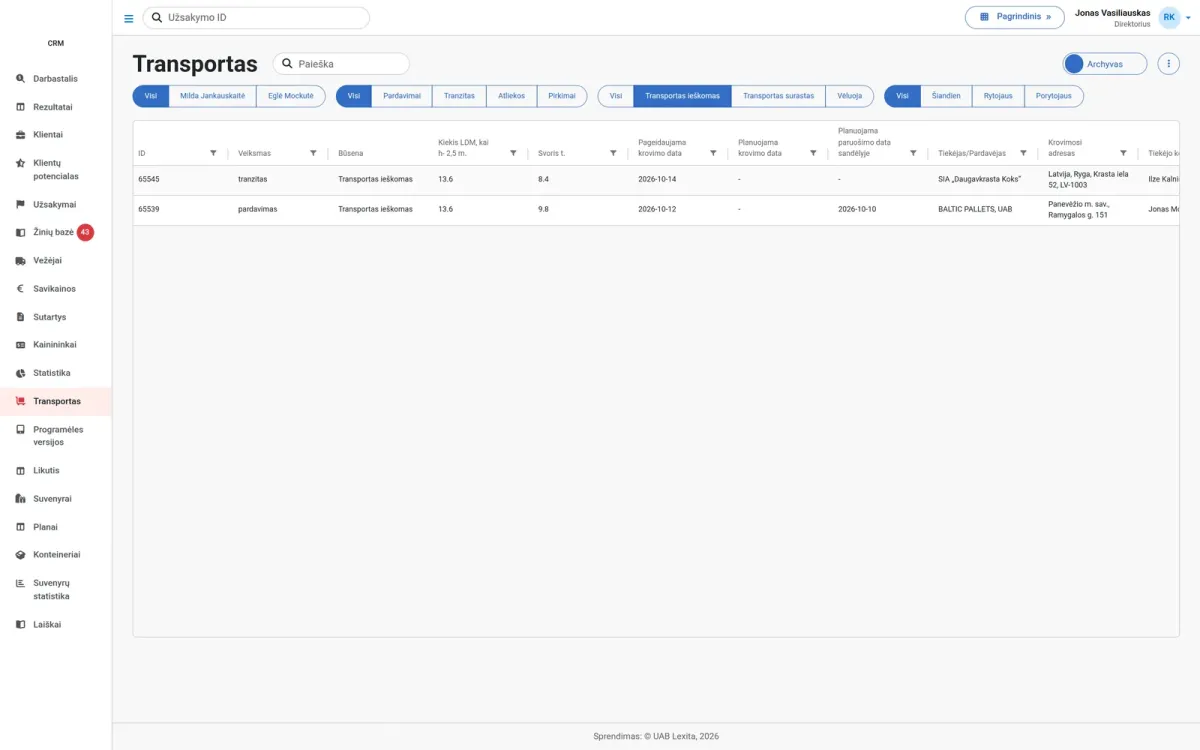Viewport: 1200px width, 750px height.
Task: Click the Vežėjai truck icon in sidebar
Action: click(x=21, y=260)
